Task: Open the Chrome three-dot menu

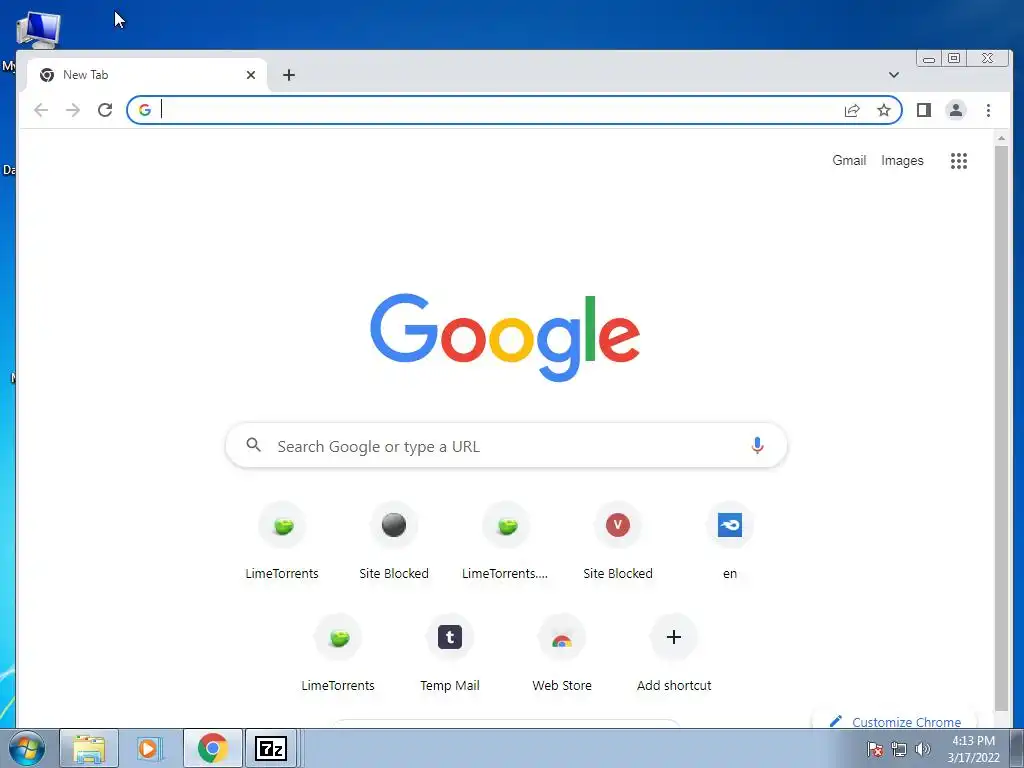Action: (x=988, y=110)
